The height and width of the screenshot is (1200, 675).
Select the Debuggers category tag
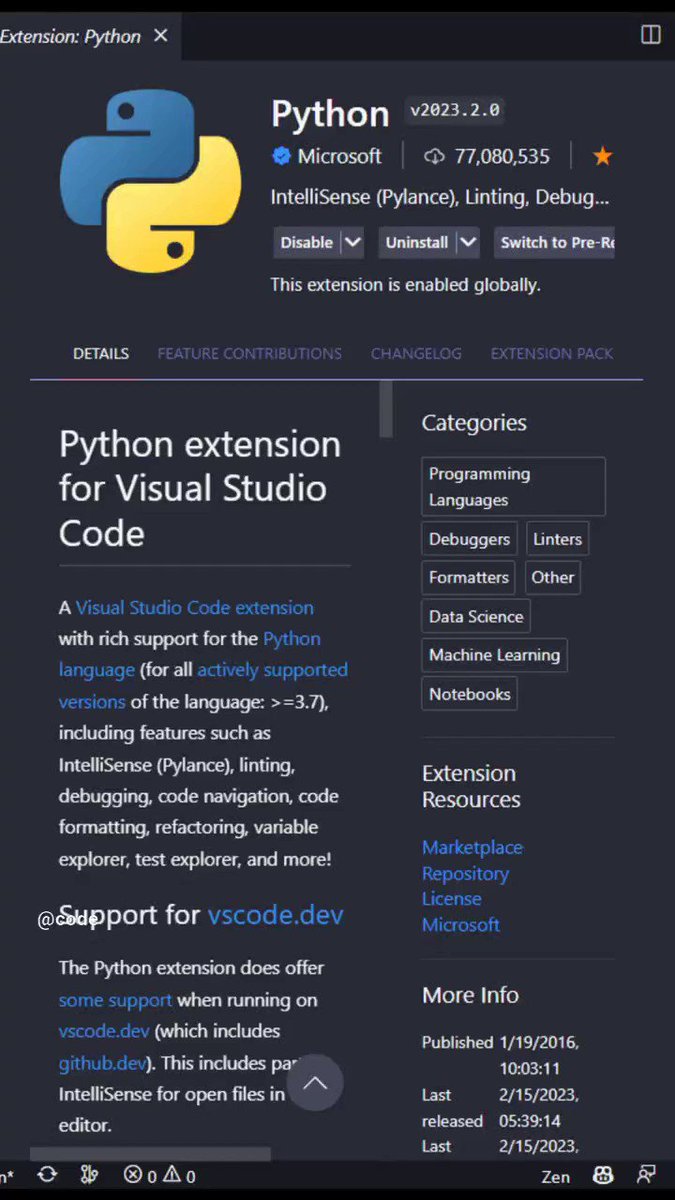point(469,539)
